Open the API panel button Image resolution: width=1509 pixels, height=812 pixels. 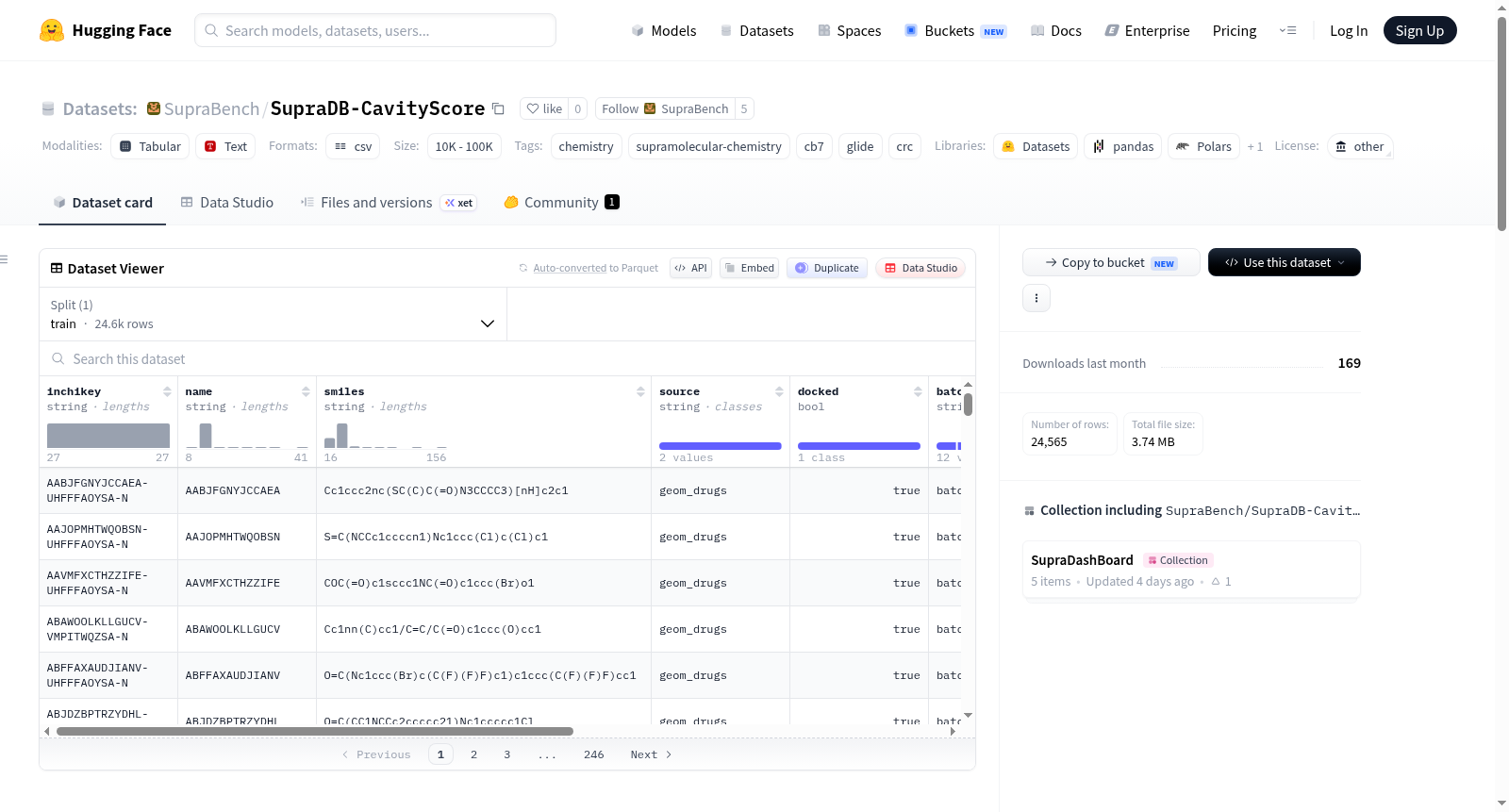690,268
